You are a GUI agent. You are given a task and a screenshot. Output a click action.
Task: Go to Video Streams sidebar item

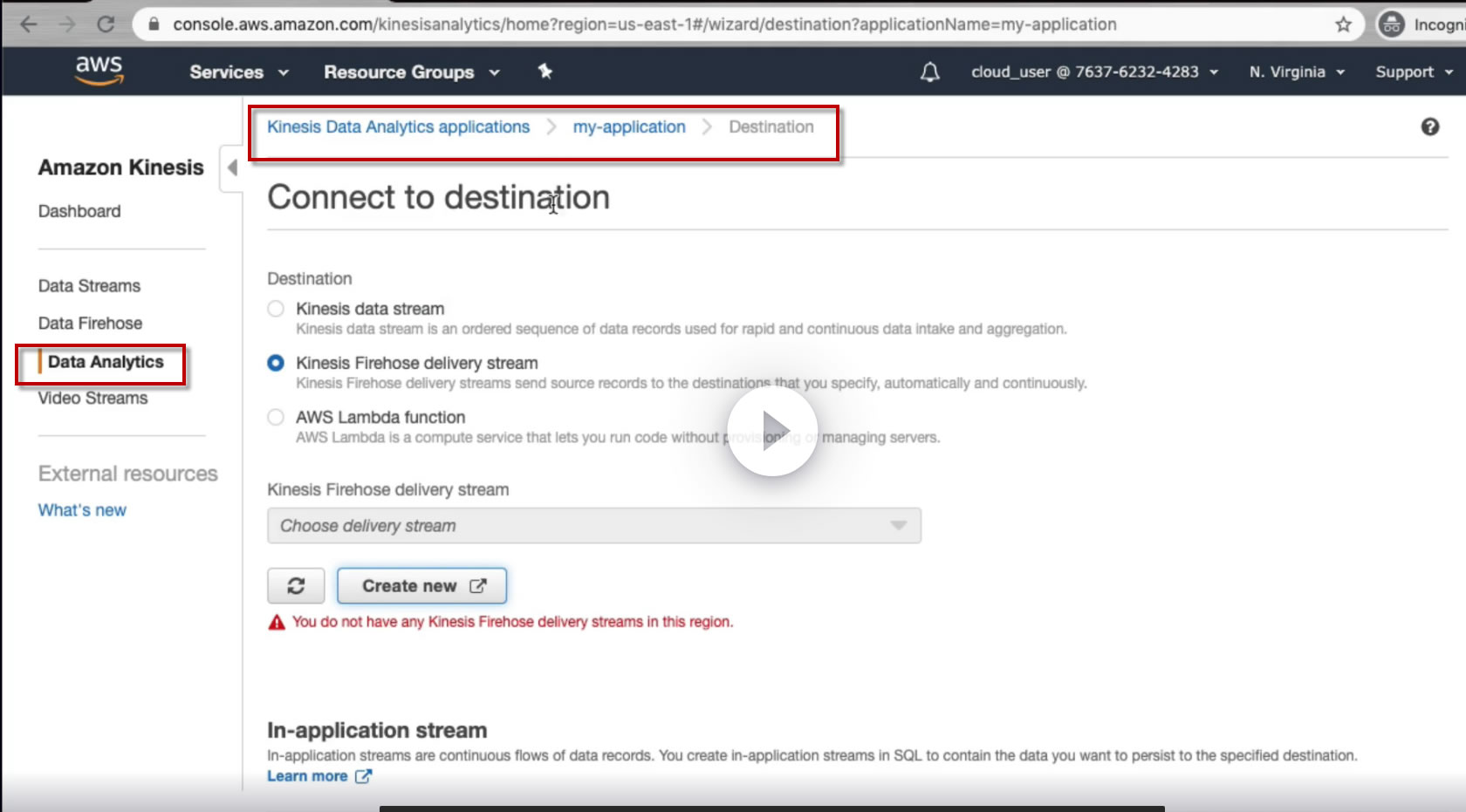(93, 399)
